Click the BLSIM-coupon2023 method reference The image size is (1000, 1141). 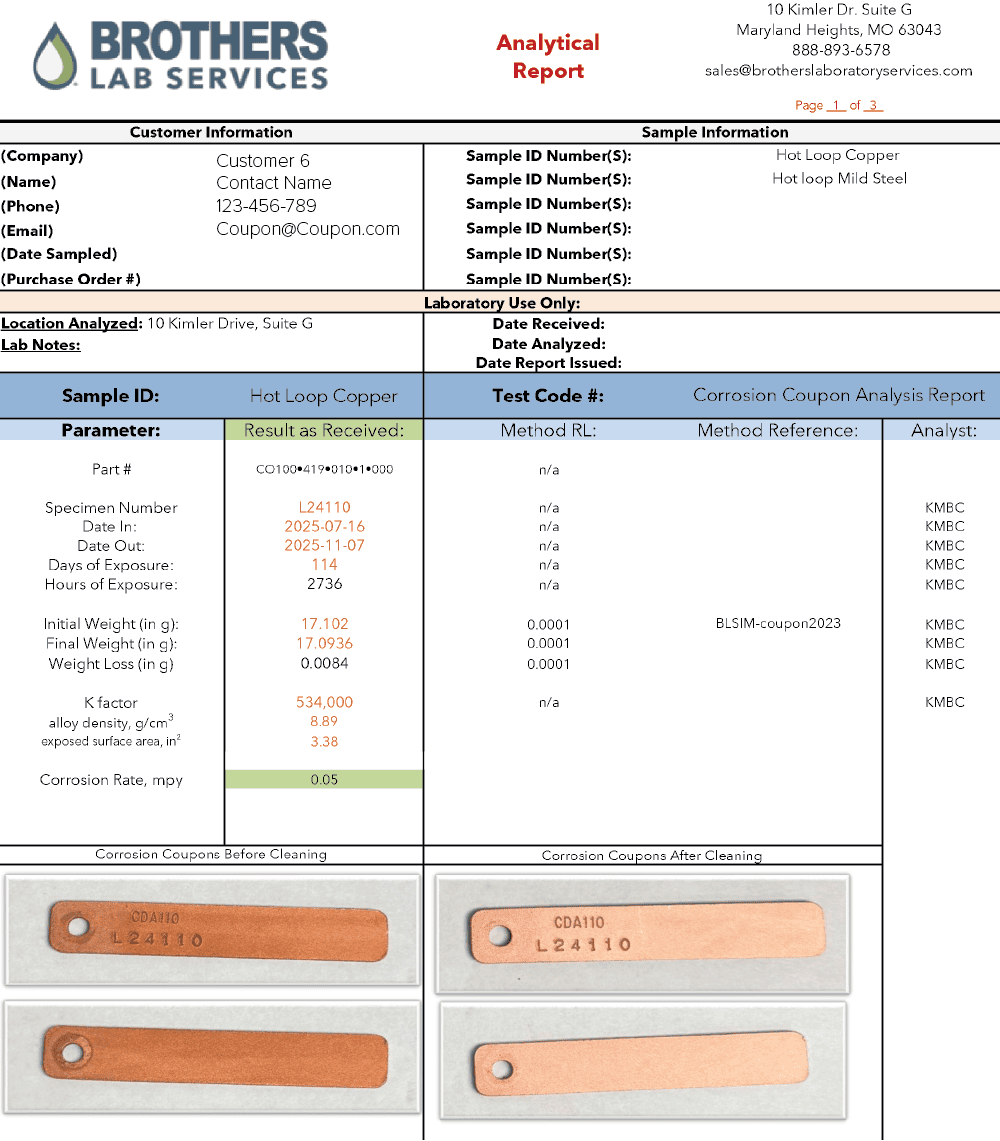point(778,623)
